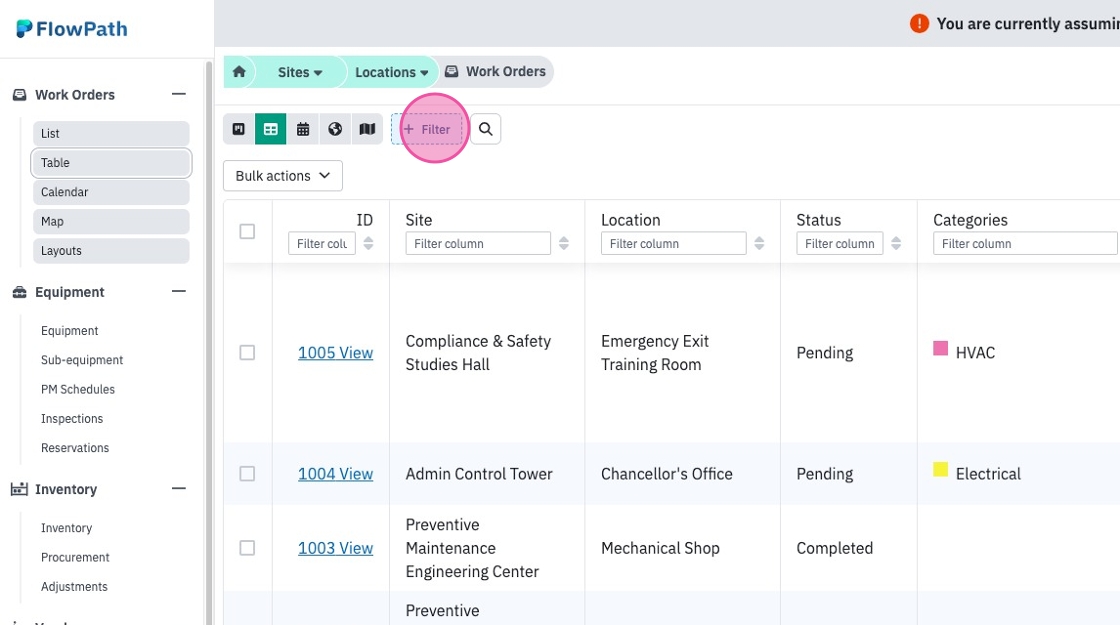Open the 1003 View link
This screenshot has height=625, width=1120.
tap(336, 548)
